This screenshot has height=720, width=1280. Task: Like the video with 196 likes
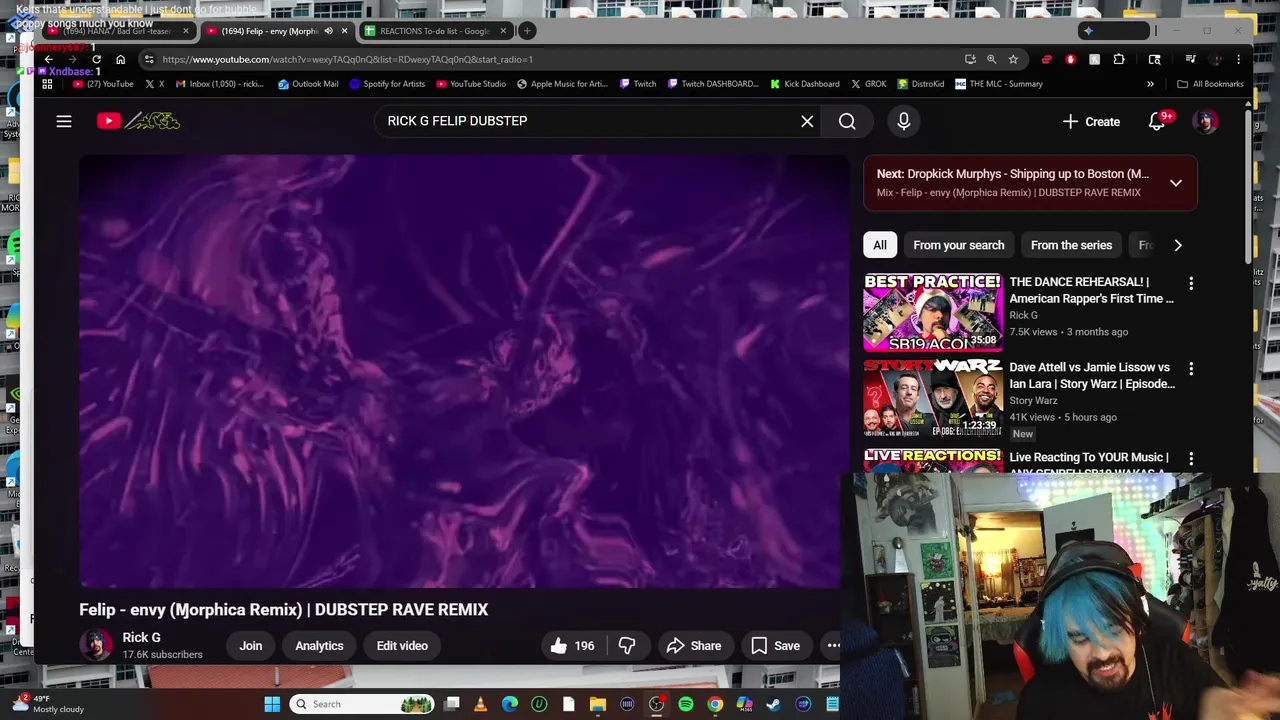click(573, 646)
